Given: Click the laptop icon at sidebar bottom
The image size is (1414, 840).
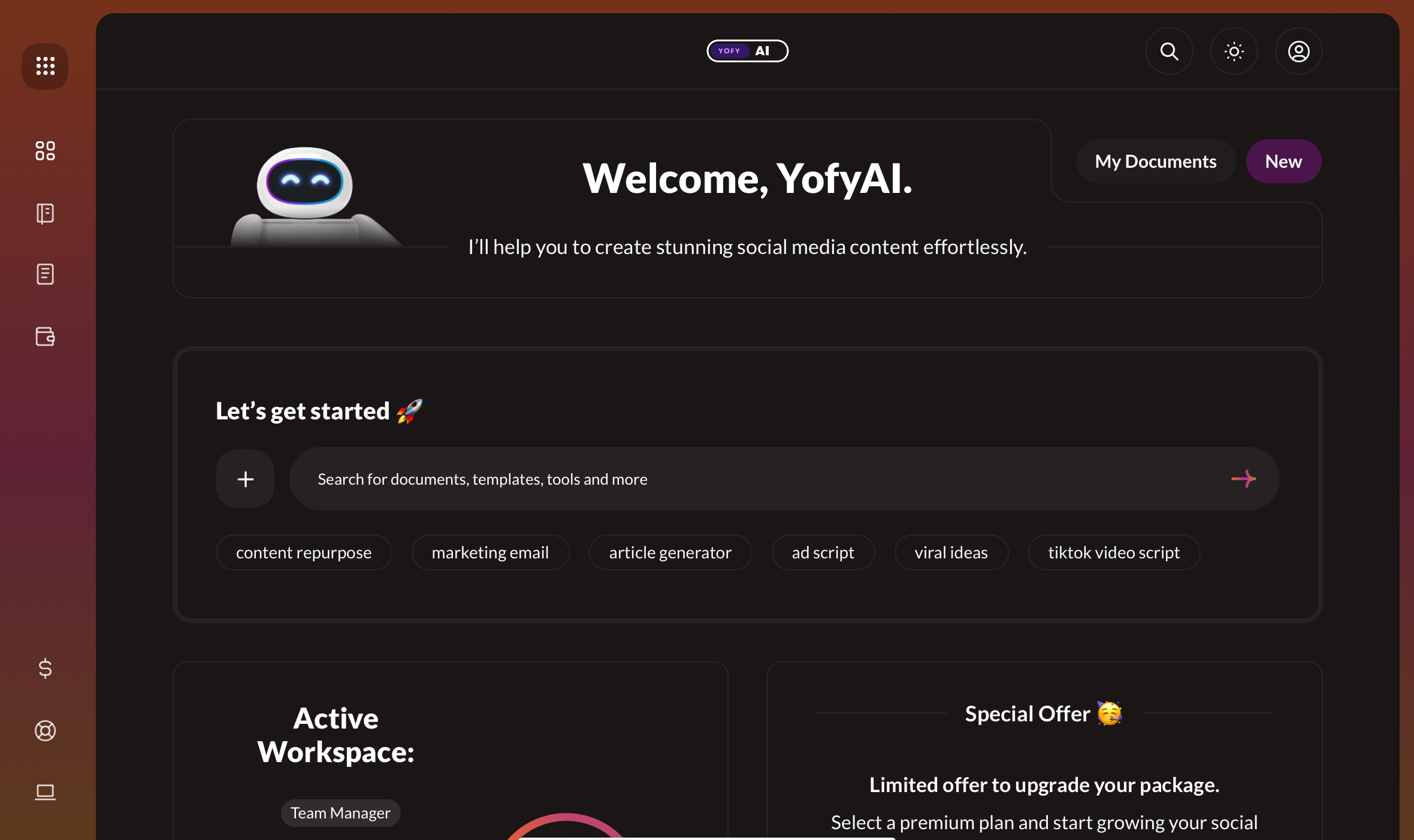Looking at the screenshot, I should click(x=45, y=792).
